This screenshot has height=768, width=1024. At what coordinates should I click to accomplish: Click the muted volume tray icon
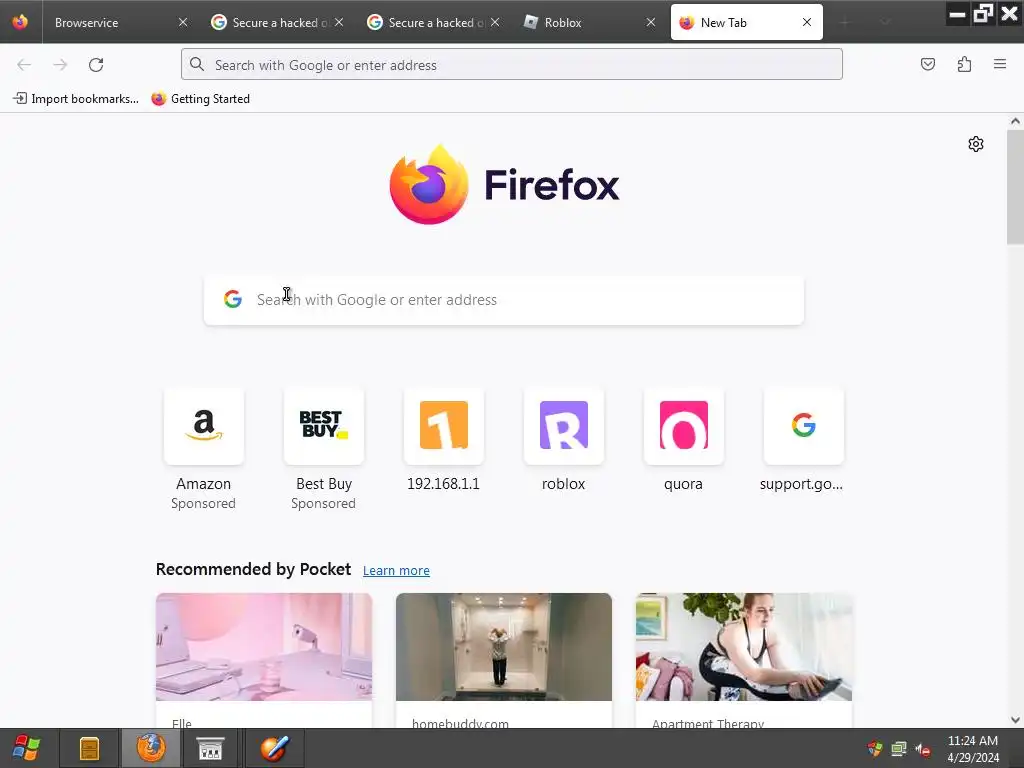(x=923, y=749)
